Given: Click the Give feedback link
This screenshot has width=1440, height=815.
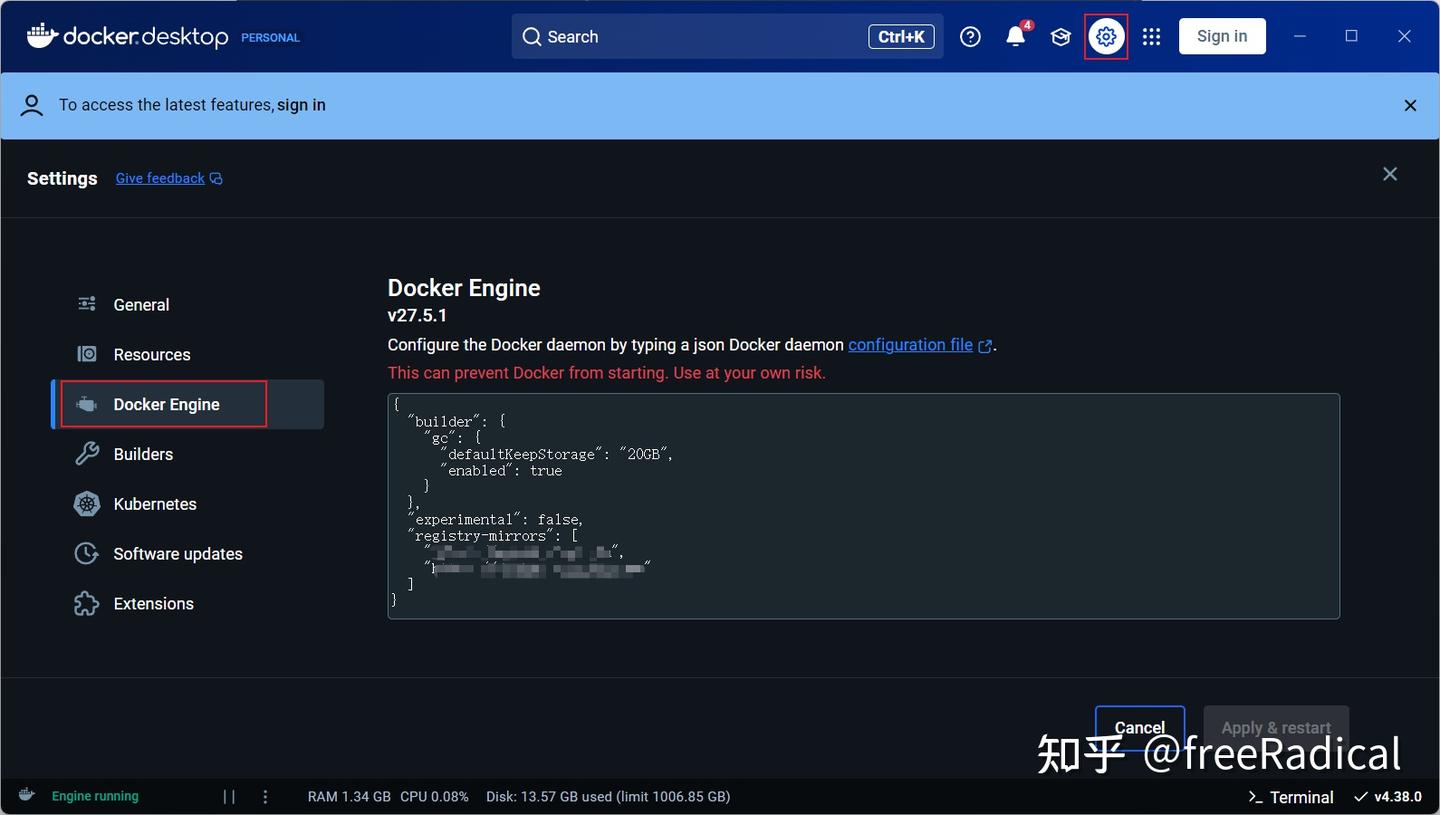Looking at the screenshot, I should click(x=159, y=177).
